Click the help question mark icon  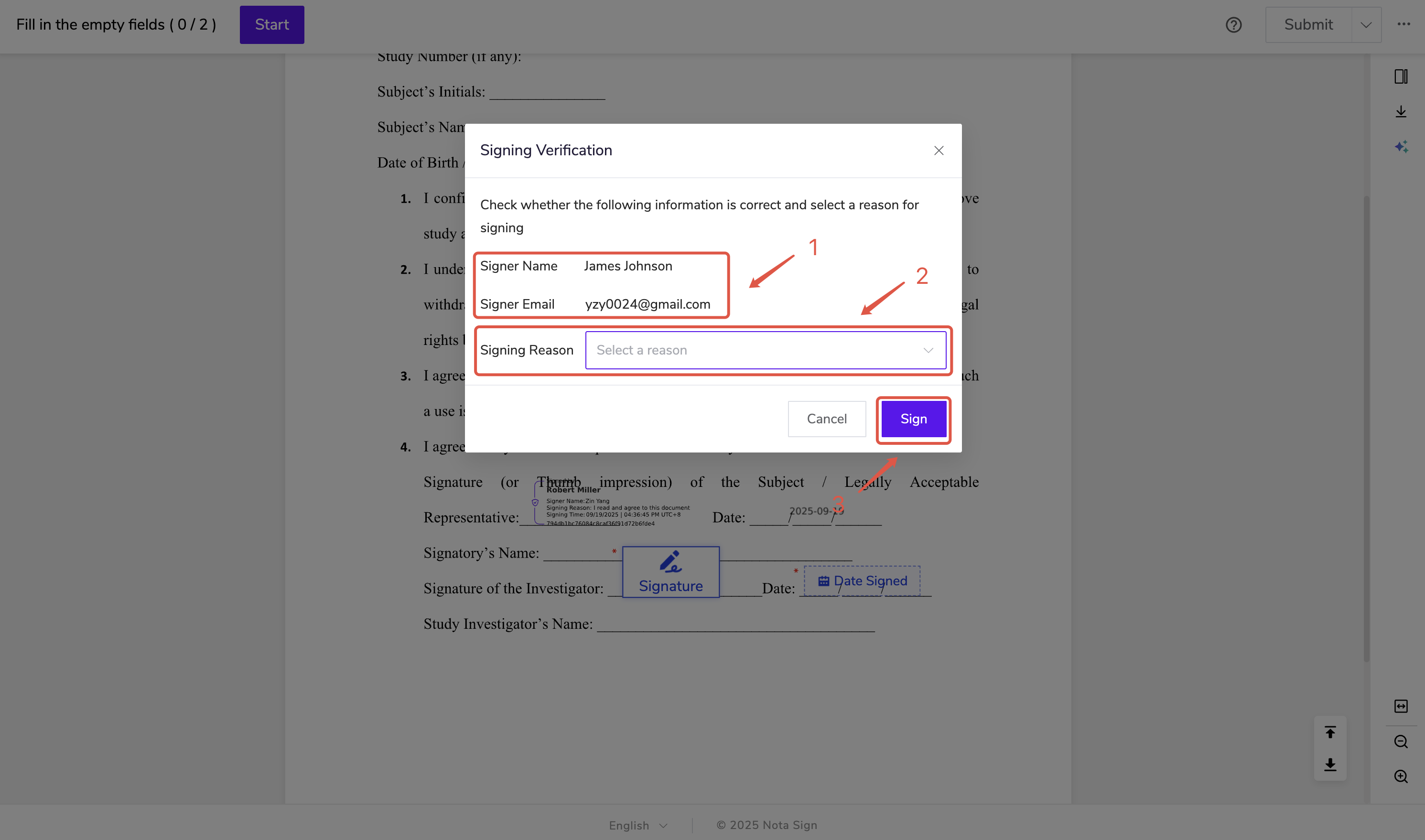click(x=1233, y=25)
